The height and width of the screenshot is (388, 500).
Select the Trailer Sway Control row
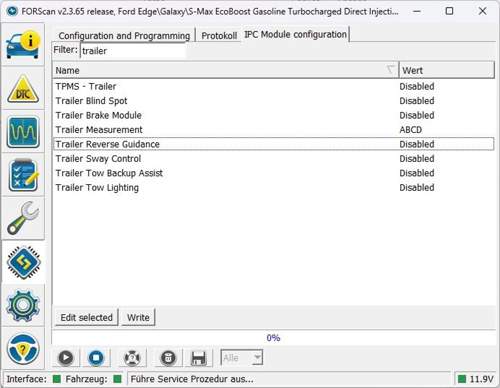coord(273,159)
